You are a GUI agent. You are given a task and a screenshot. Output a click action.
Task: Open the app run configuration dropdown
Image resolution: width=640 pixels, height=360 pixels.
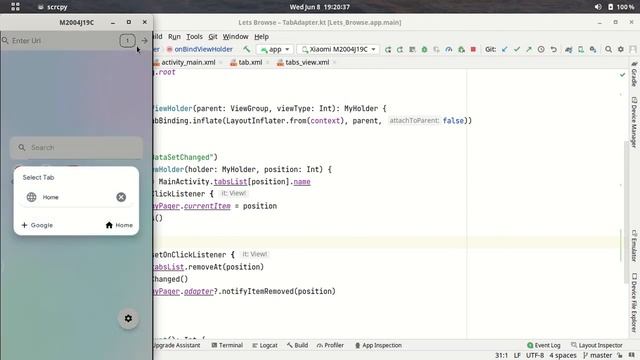click(x=275, y=49)
